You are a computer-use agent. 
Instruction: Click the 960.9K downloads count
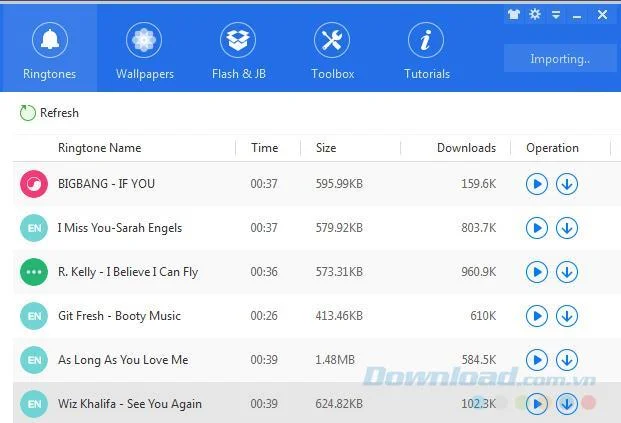click(x=478, y=272)
